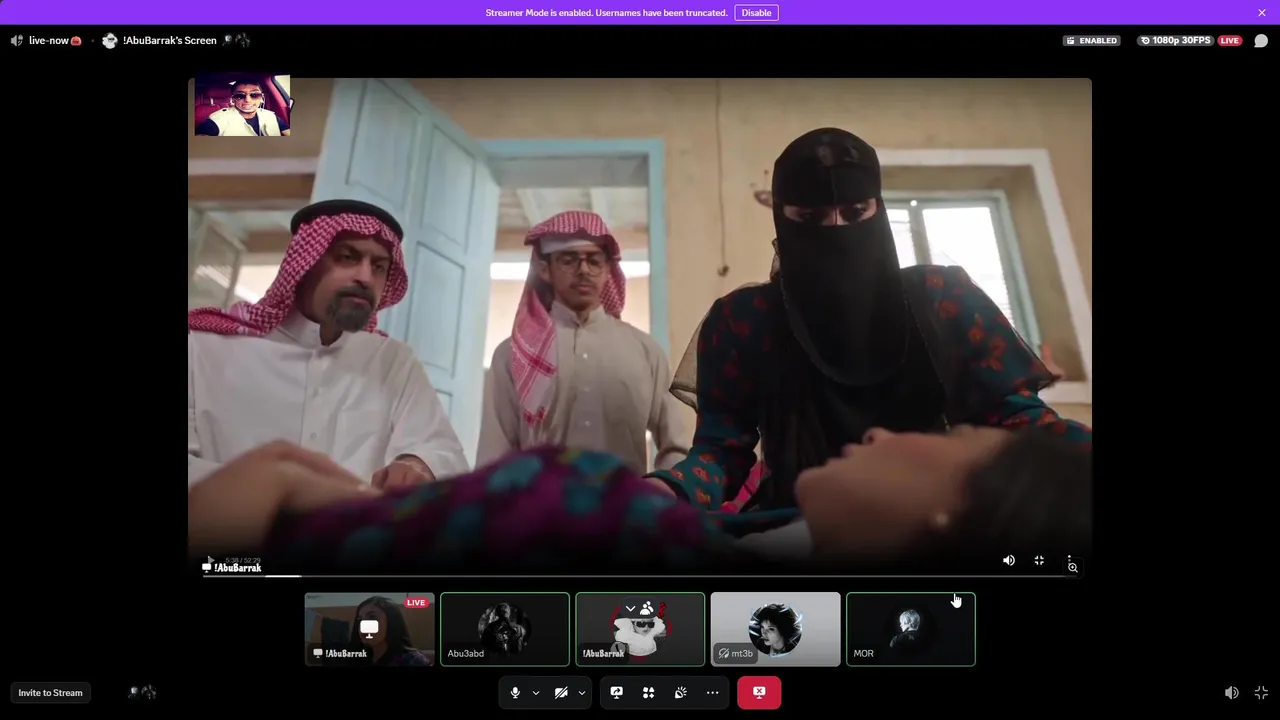Click the webcam thumbnail overlay in the video
Screen dimensions: 1280x720
pyautogui.click(x=242, y=105)
